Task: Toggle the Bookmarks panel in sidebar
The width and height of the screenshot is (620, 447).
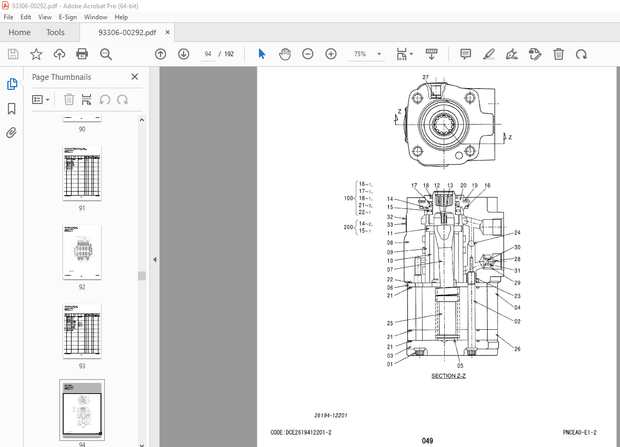Action: point(12,108)
